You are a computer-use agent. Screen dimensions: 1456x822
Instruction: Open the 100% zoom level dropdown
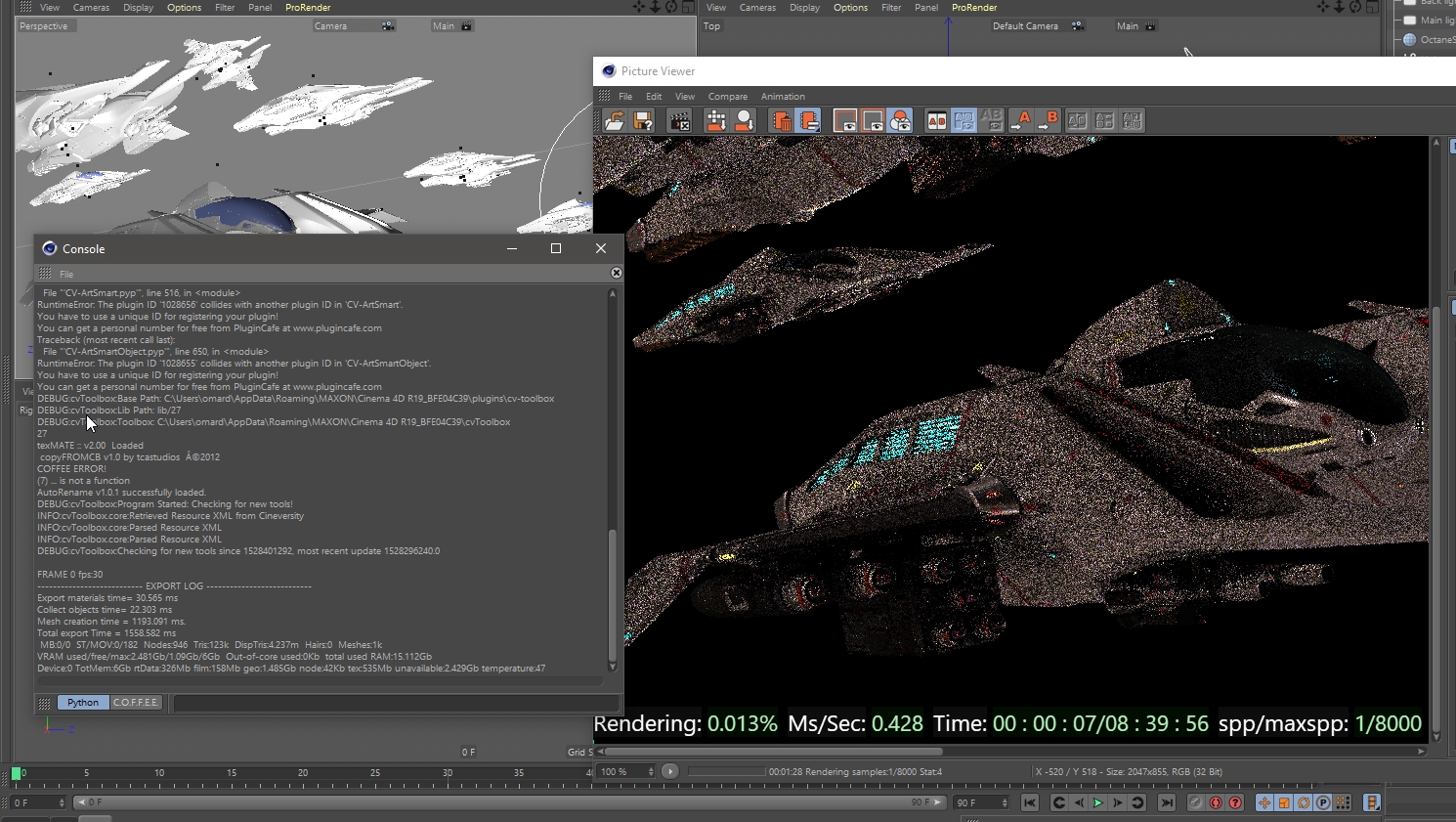click(x=625, y=772)
